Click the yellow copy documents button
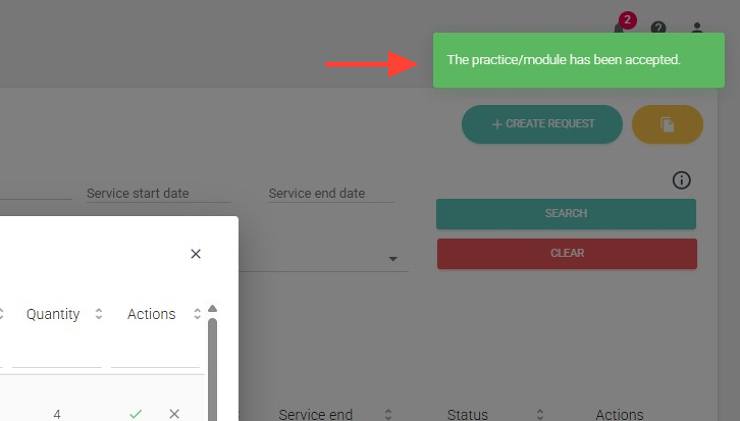The height and width of the screenshot is (421, 740). (x=667, y=124)
